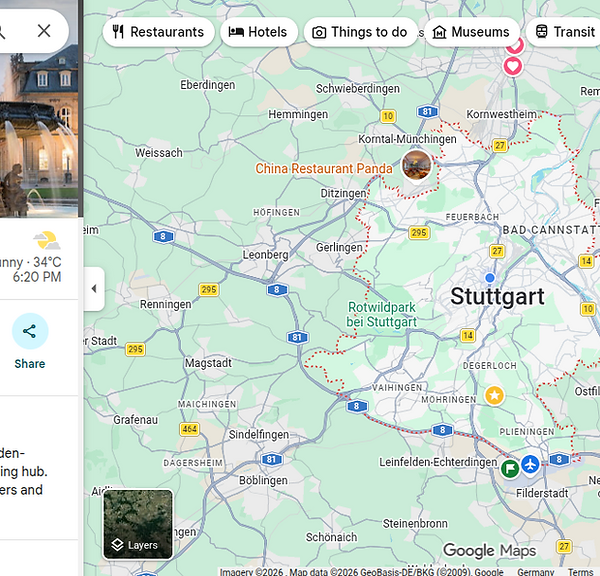Viewport: 600px width, 576px height.
Task: Click the China Restaurant Panda label
Action: coord(324,168)
